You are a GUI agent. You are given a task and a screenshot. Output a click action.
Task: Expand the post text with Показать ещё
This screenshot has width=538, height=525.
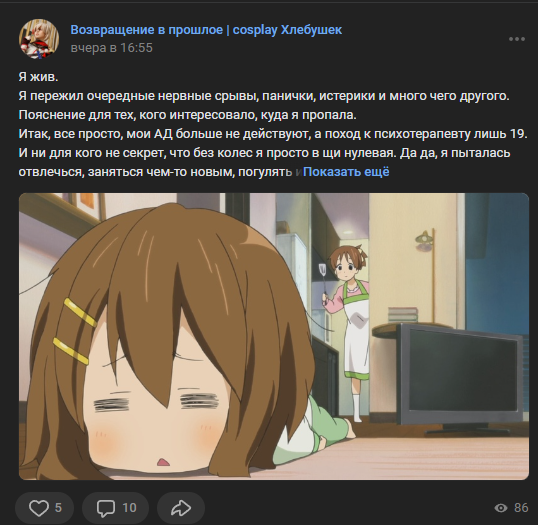click(x=346, y=172)
